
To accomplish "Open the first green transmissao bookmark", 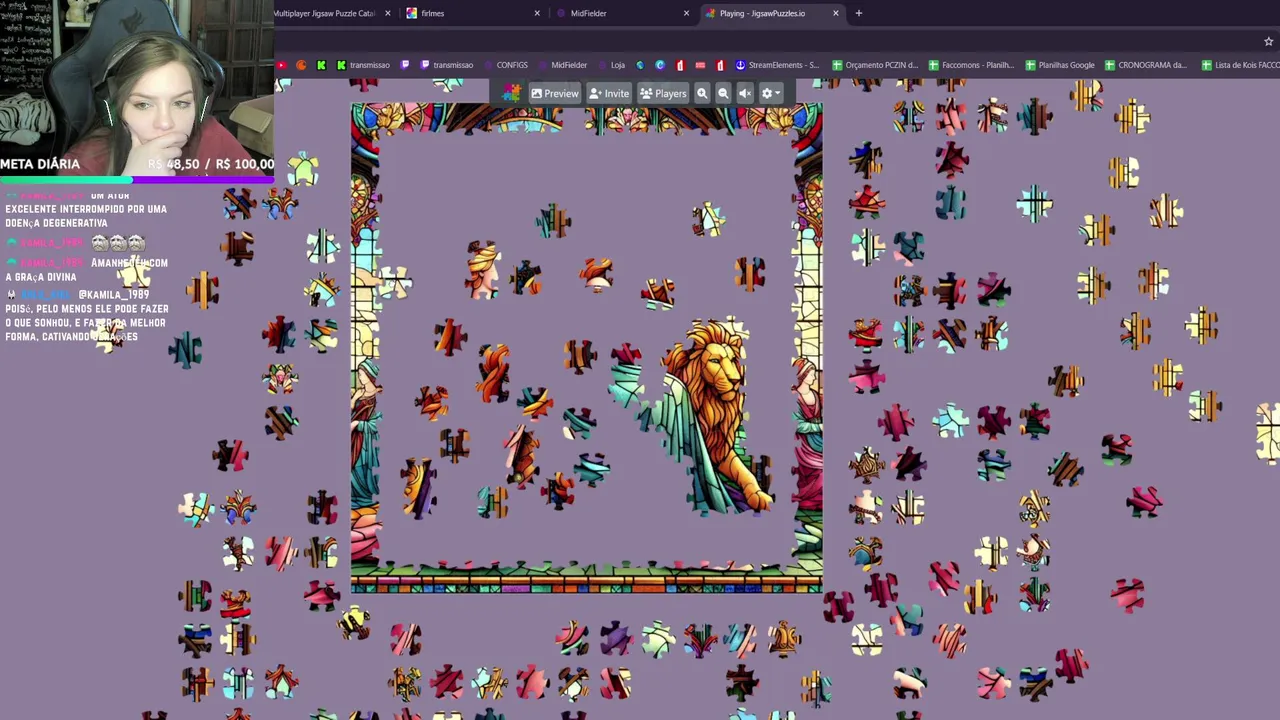I will pyautogui.click(x=363, y=65).
